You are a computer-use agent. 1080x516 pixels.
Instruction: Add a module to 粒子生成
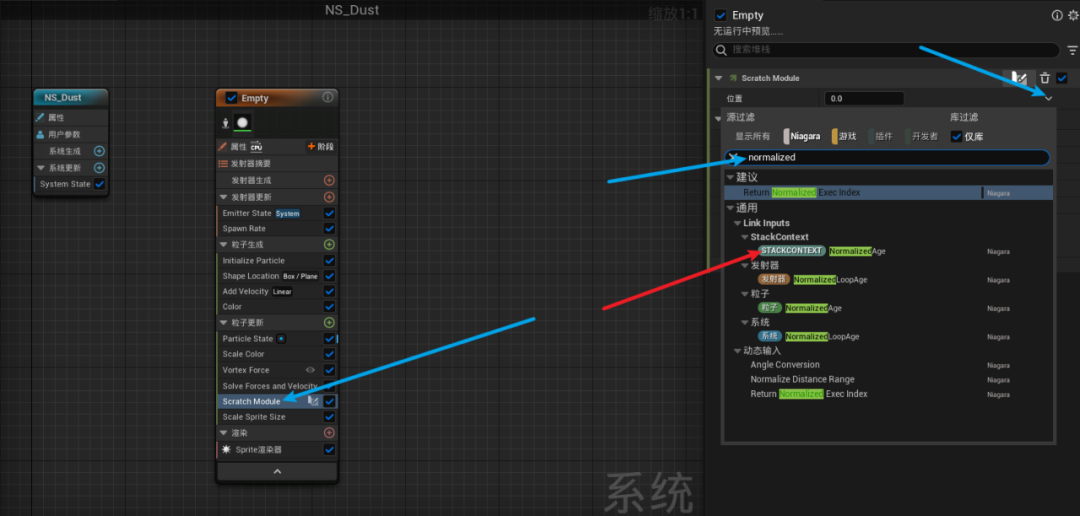click(x=329, y=245)
